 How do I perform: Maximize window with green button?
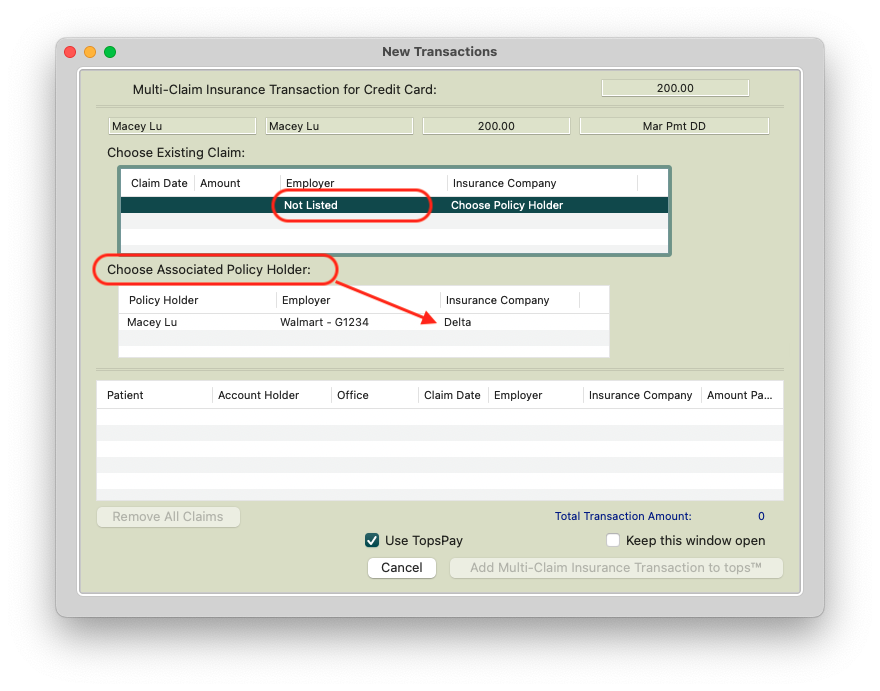click(x=110, y=52)
